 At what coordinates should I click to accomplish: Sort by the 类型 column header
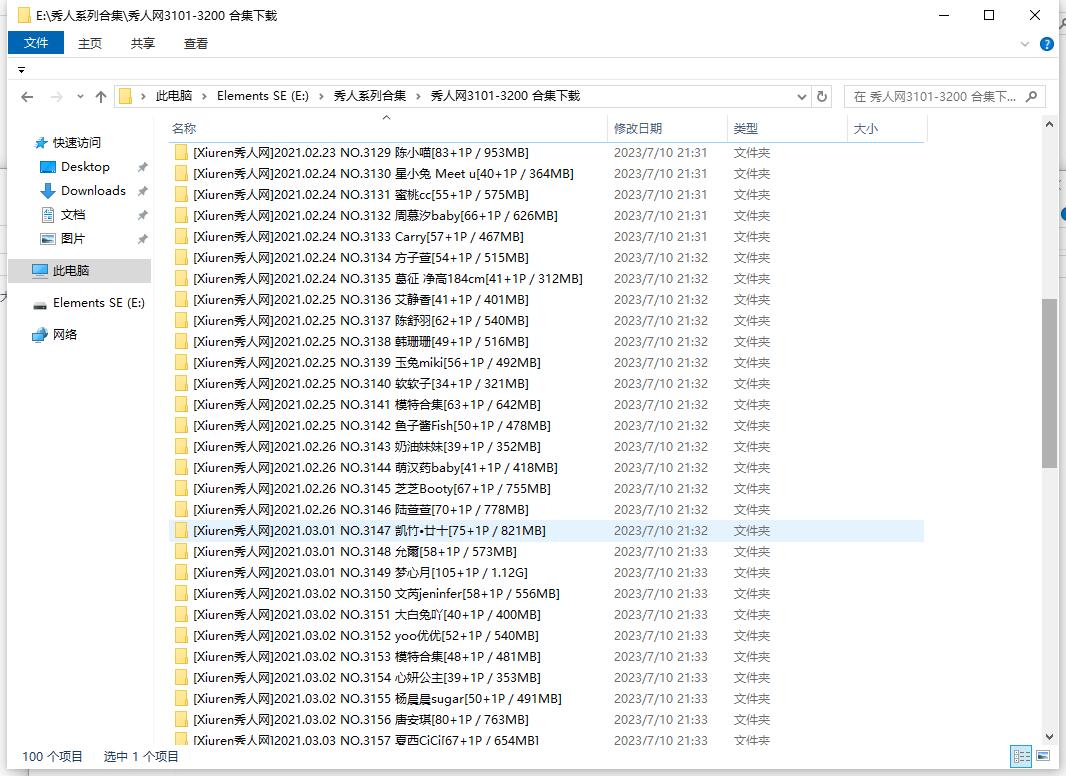(787, 129)
